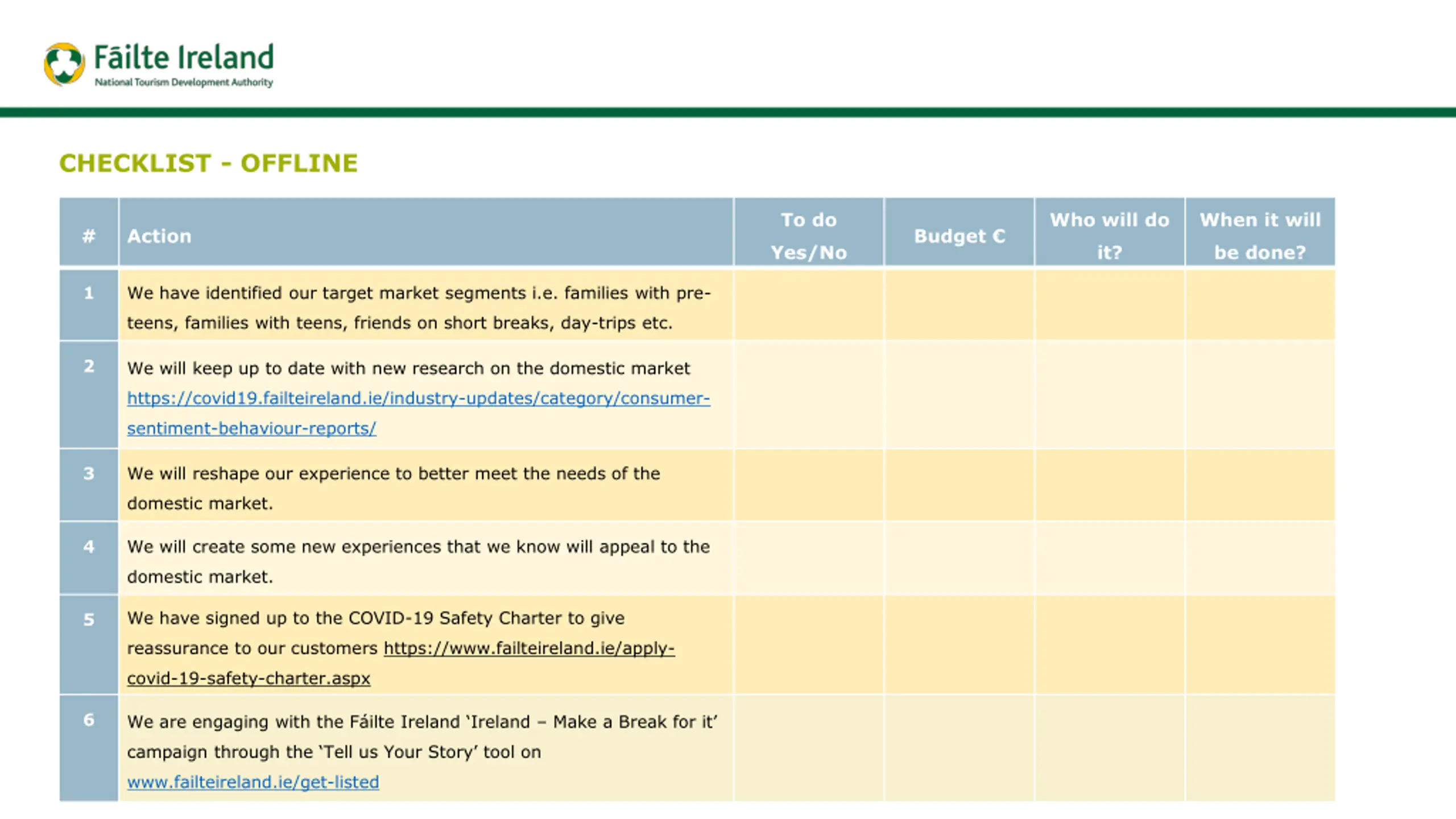Click the When it will be done? header
Viewport: 1456px width, 819px height.
click(x=1260, y=236)
